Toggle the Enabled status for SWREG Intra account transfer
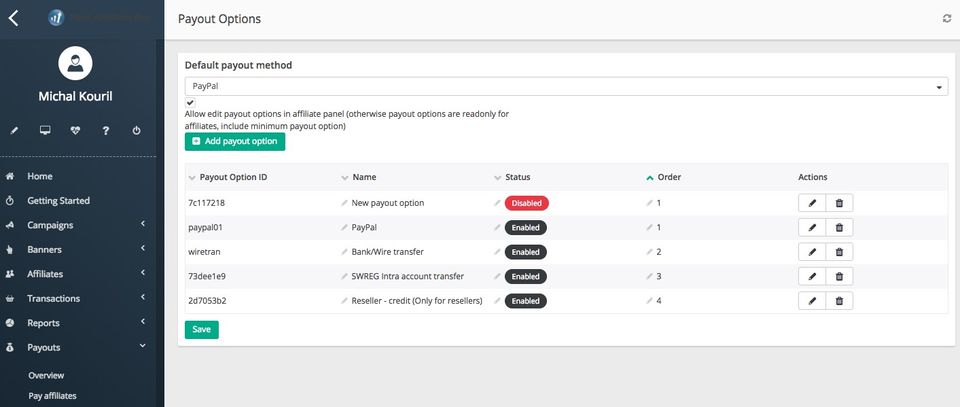This screenshot has height=407, width=960. tap(525, 276)
